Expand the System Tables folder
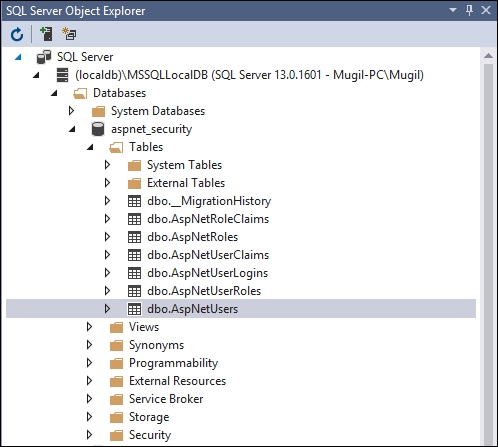Image resolution: width=498 pixels, height=447 pixels. (107, 165)
